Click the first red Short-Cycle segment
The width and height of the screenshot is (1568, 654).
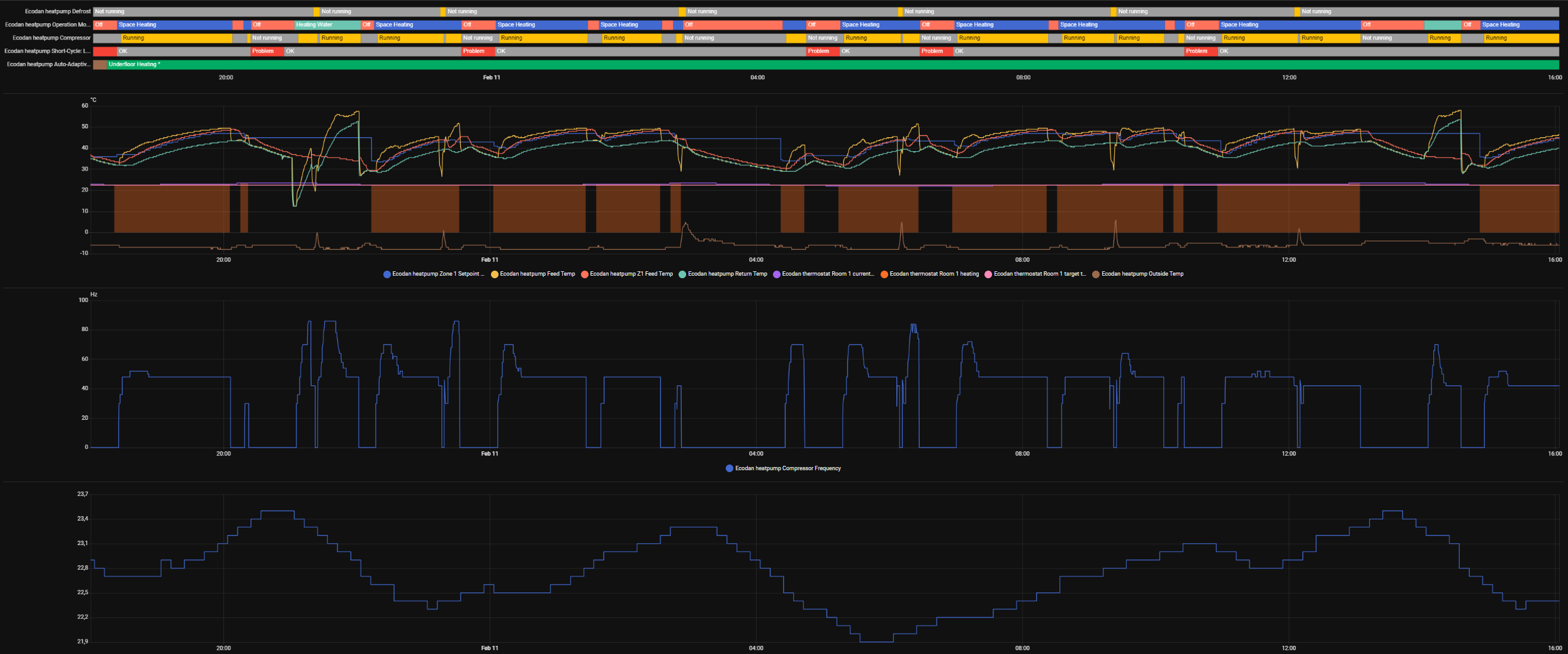click(x=104, y=51)
